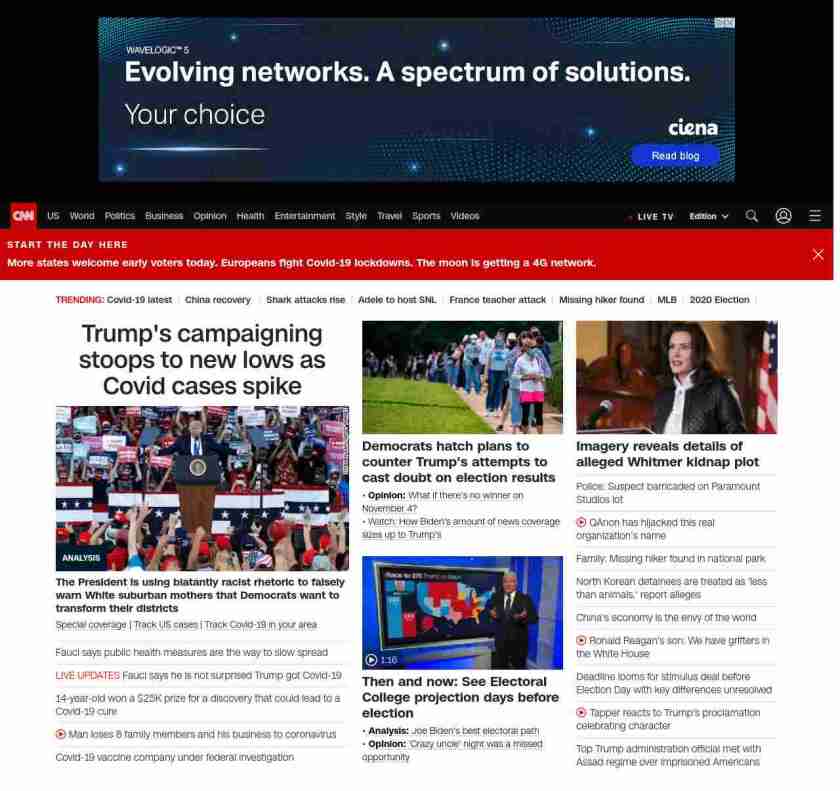
Task: Click play icon beside QAnon hijacked story
Action: 581,522
